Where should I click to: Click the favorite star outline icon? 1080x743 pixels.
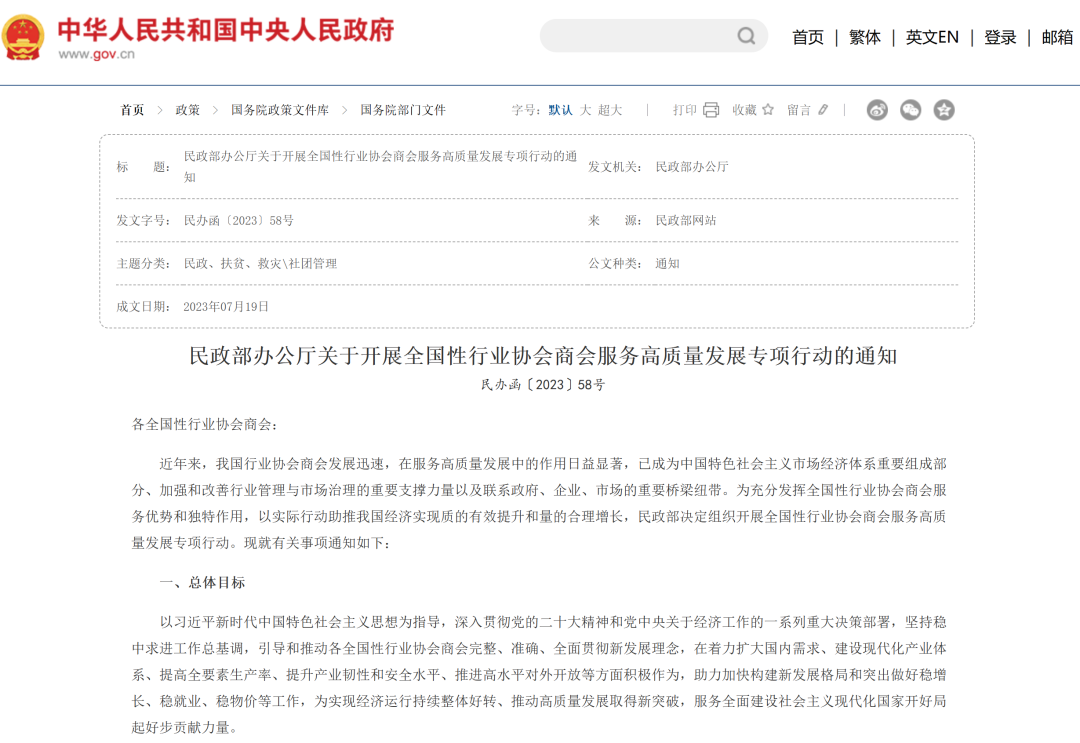coord(768,109)
